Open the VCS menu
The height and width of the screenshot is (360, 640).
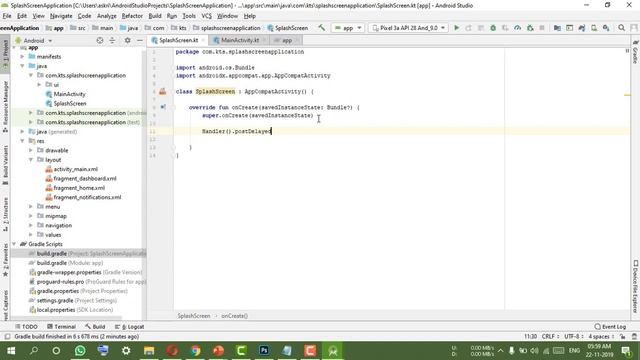(x=207, y=16)
